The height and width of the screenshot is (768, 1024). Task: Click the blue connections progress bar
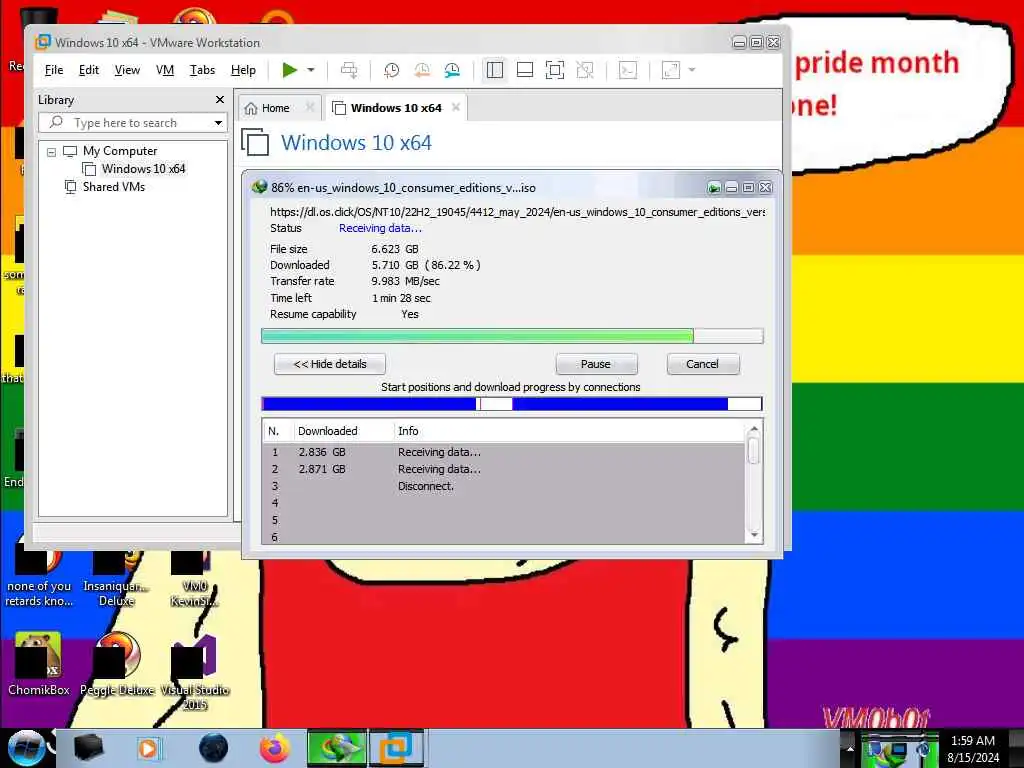pyautogui.click(x=511, y=404)
